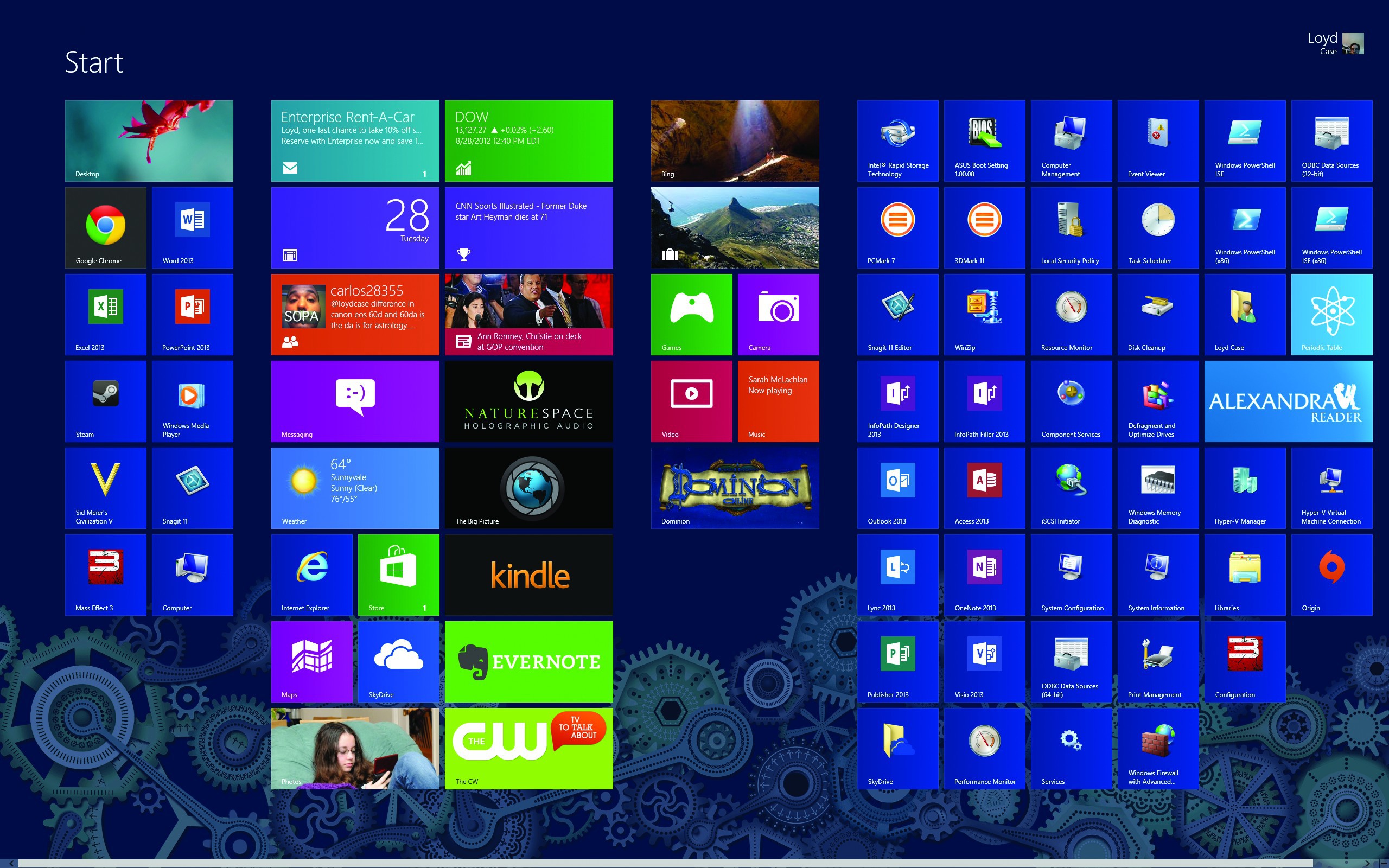Open the Calendar tile showing 28 Tuesday

(355, 228)
